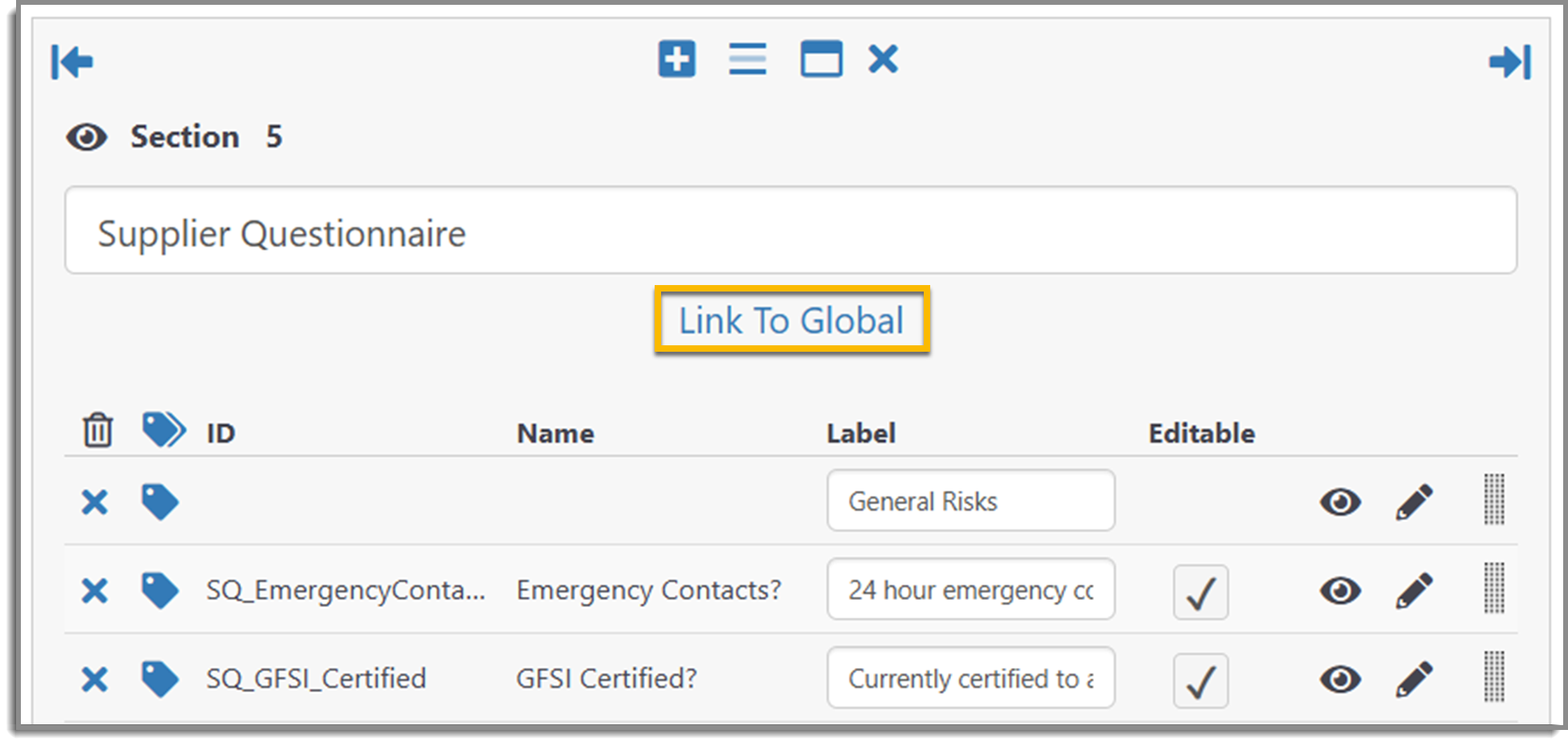This screenshot has height=746, width=1568.
Task: Disable the Editable checkbox for GFSI Certified
Action: click(1200, 680)
